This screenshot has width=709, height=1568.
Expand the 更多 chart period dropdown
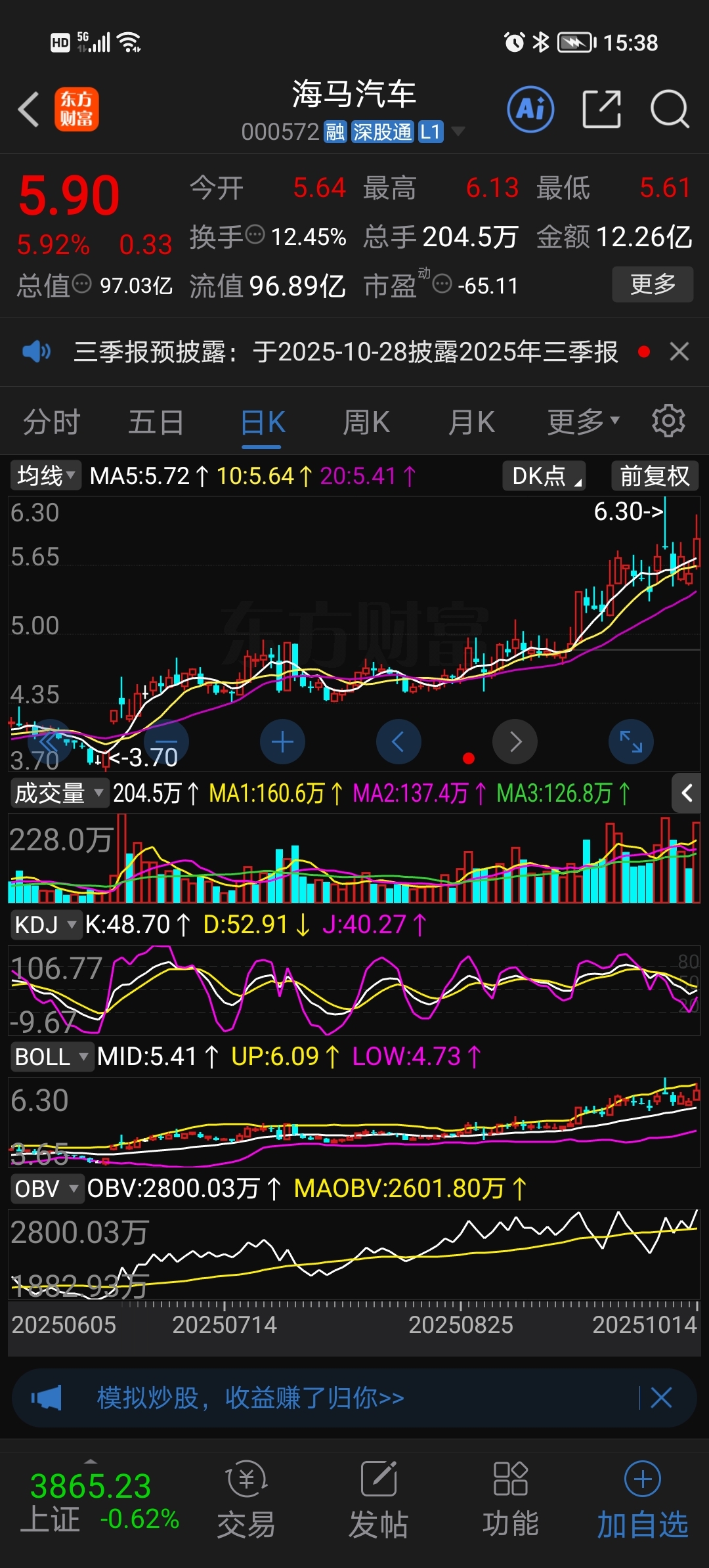(x=583, y=422)
